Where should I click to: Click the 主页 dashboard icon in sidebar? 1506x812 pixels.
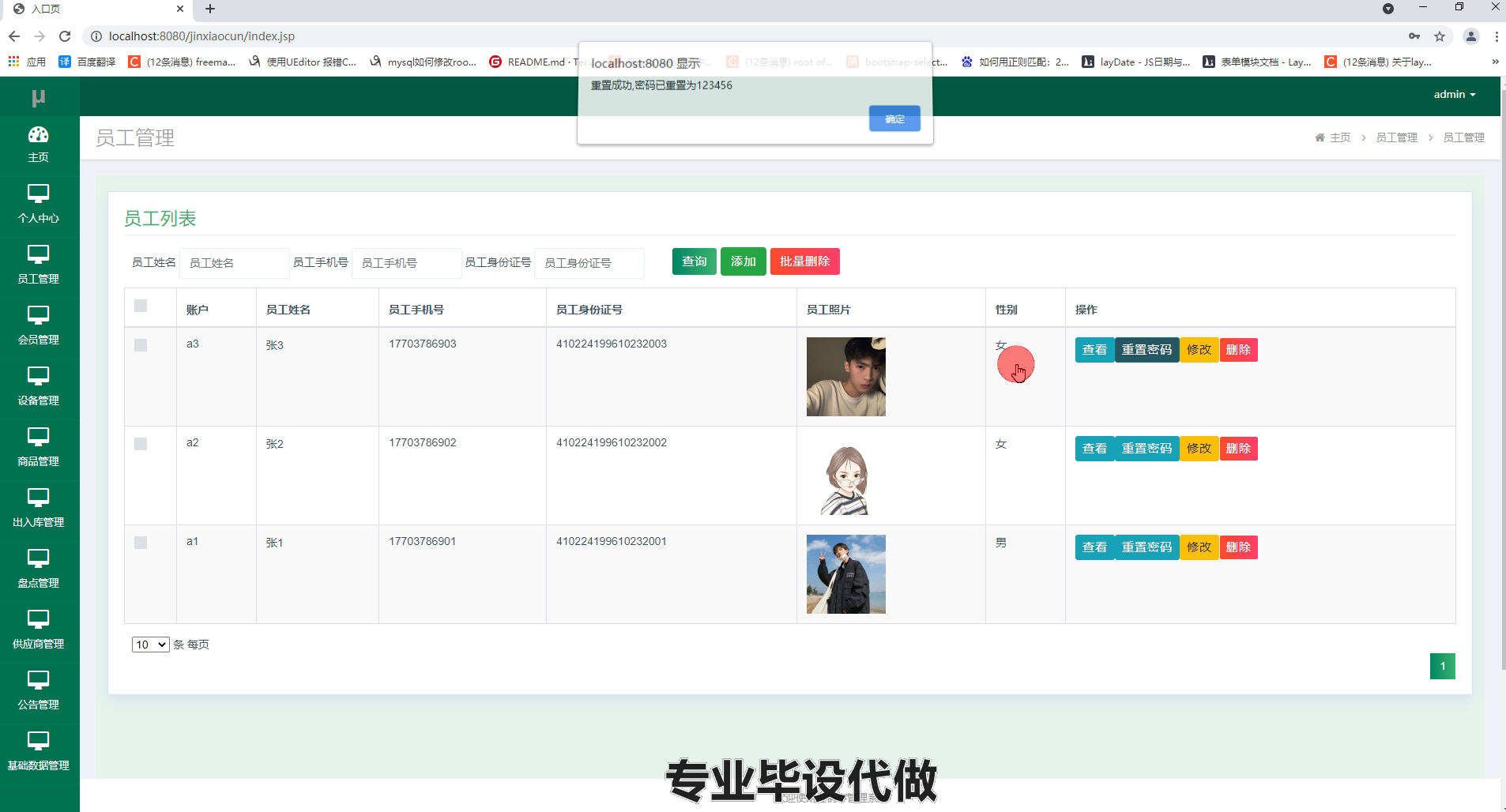38,134
